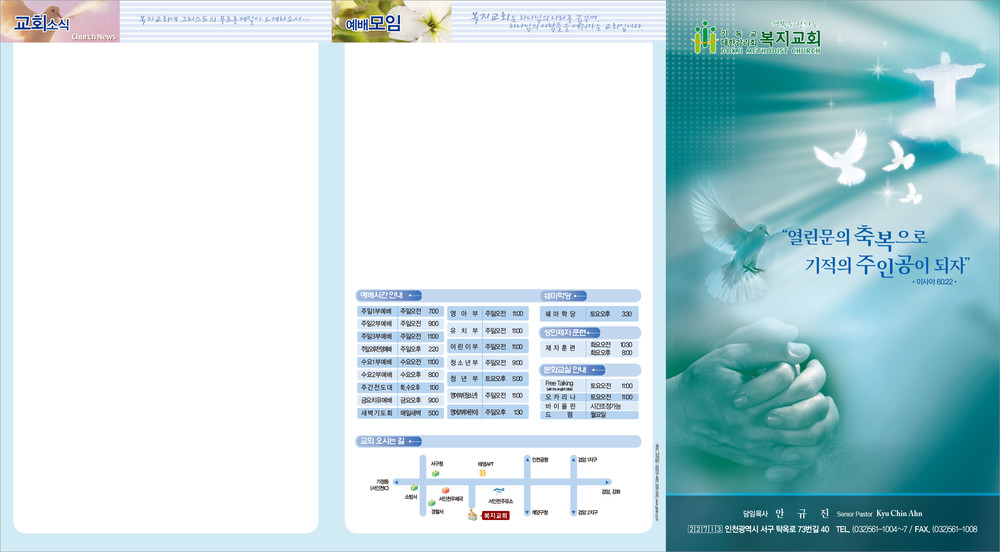Click the up arrow toward 인천공항

point(527,459)
